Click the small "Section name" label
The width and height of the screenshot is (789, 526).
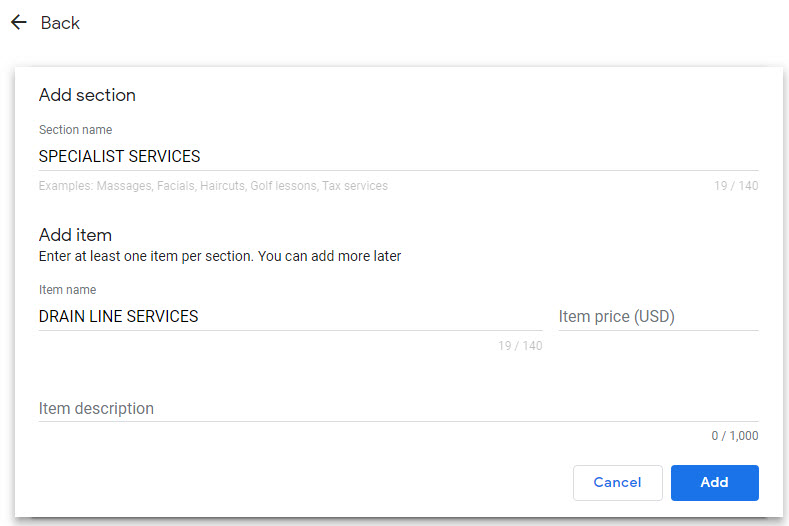click(75, 130)
